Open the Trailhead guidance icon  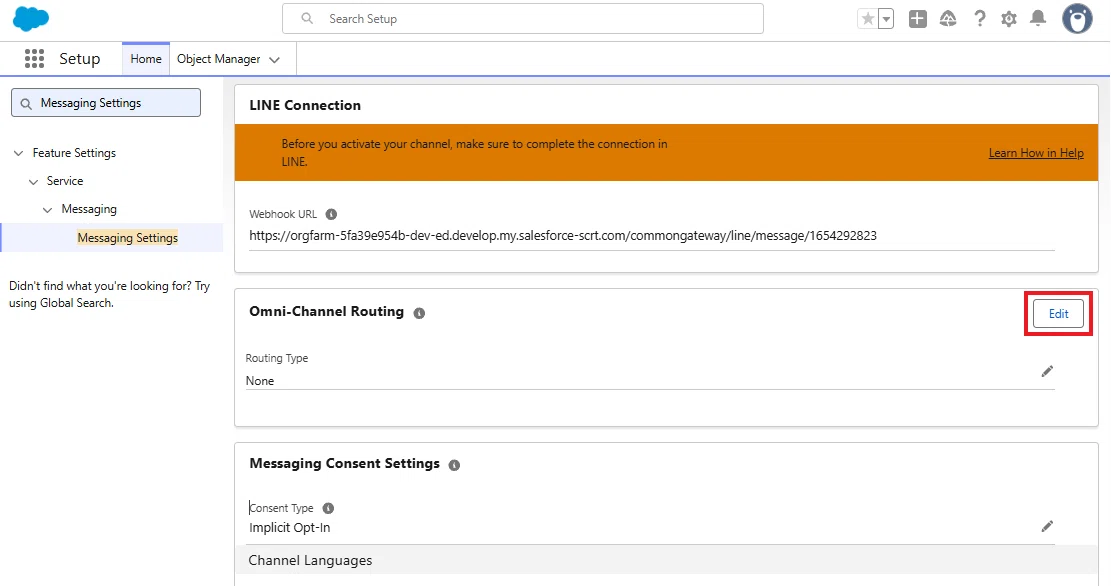coord(948,19)
